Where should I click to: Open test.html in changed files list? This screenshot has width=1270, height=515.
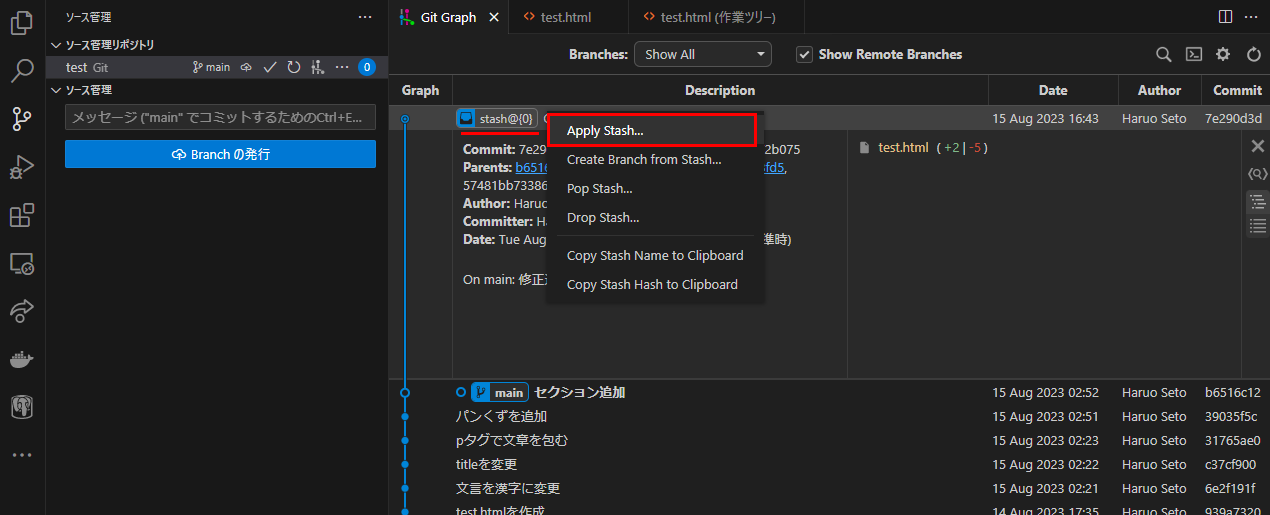coord(903,148)
